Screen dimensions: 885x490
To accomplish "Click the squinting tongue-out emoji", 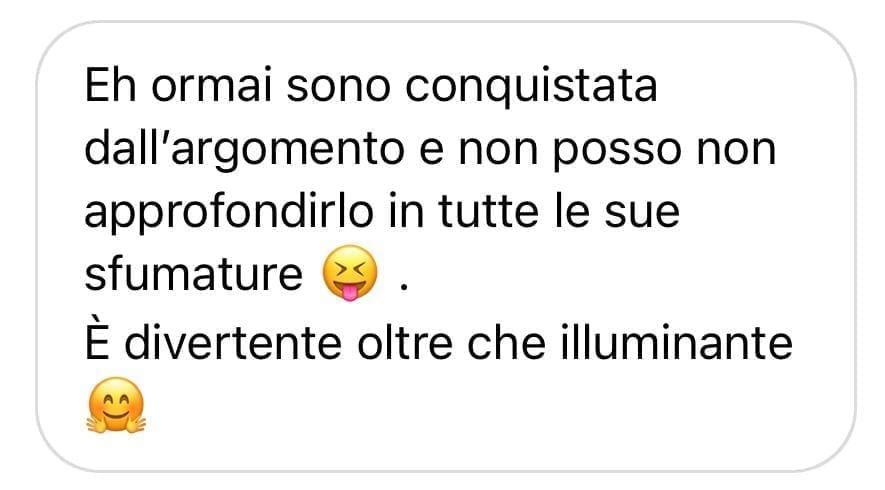I will click(350, 273).
